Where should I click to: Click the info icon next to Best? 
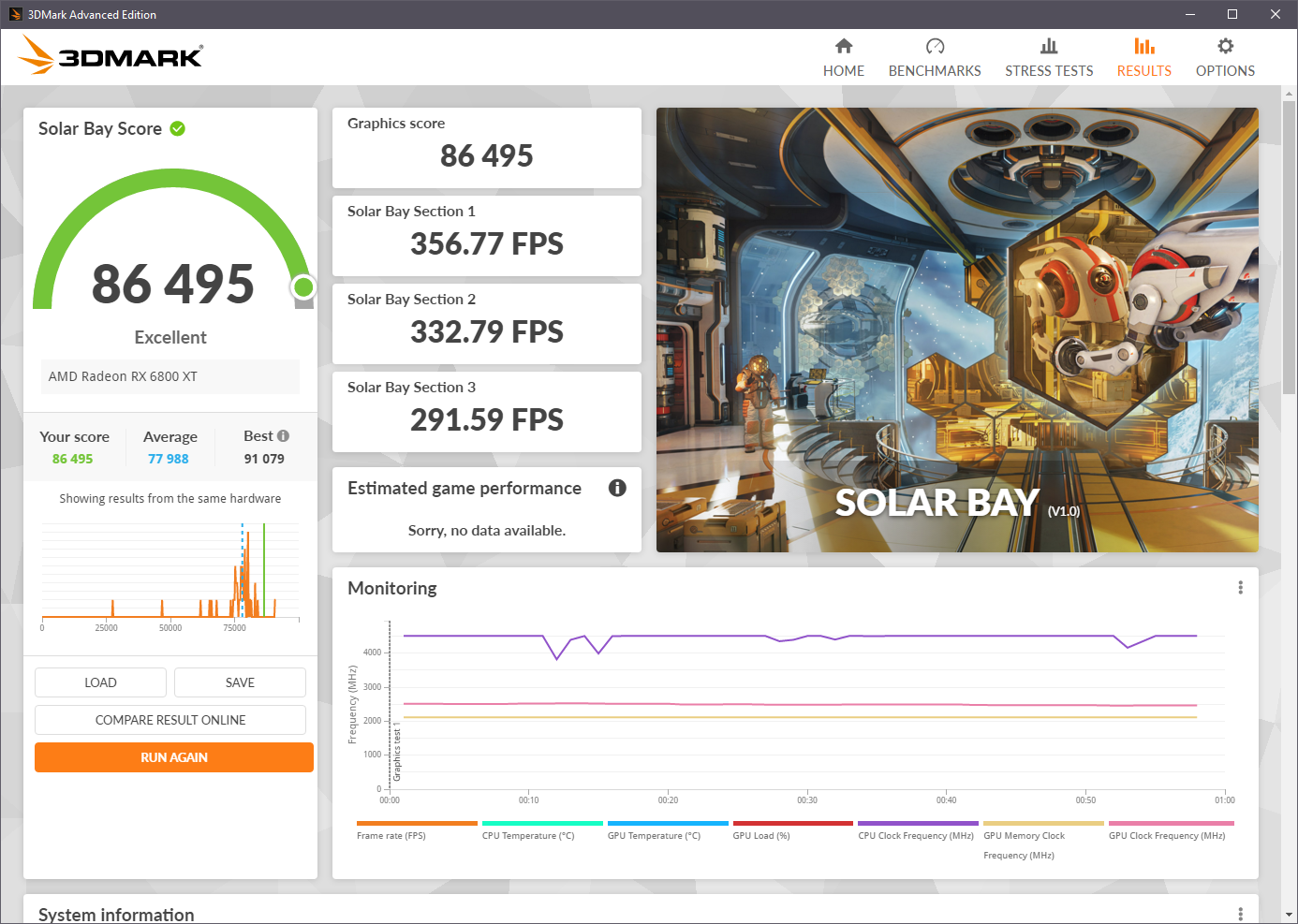[283, 435]
